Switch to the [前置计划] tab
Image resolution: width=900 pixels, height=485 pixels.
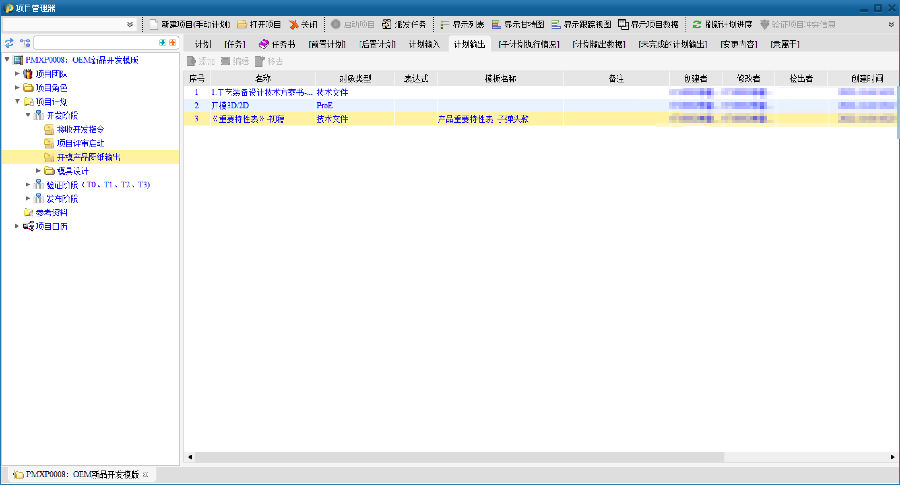click(x=327, y=44)
